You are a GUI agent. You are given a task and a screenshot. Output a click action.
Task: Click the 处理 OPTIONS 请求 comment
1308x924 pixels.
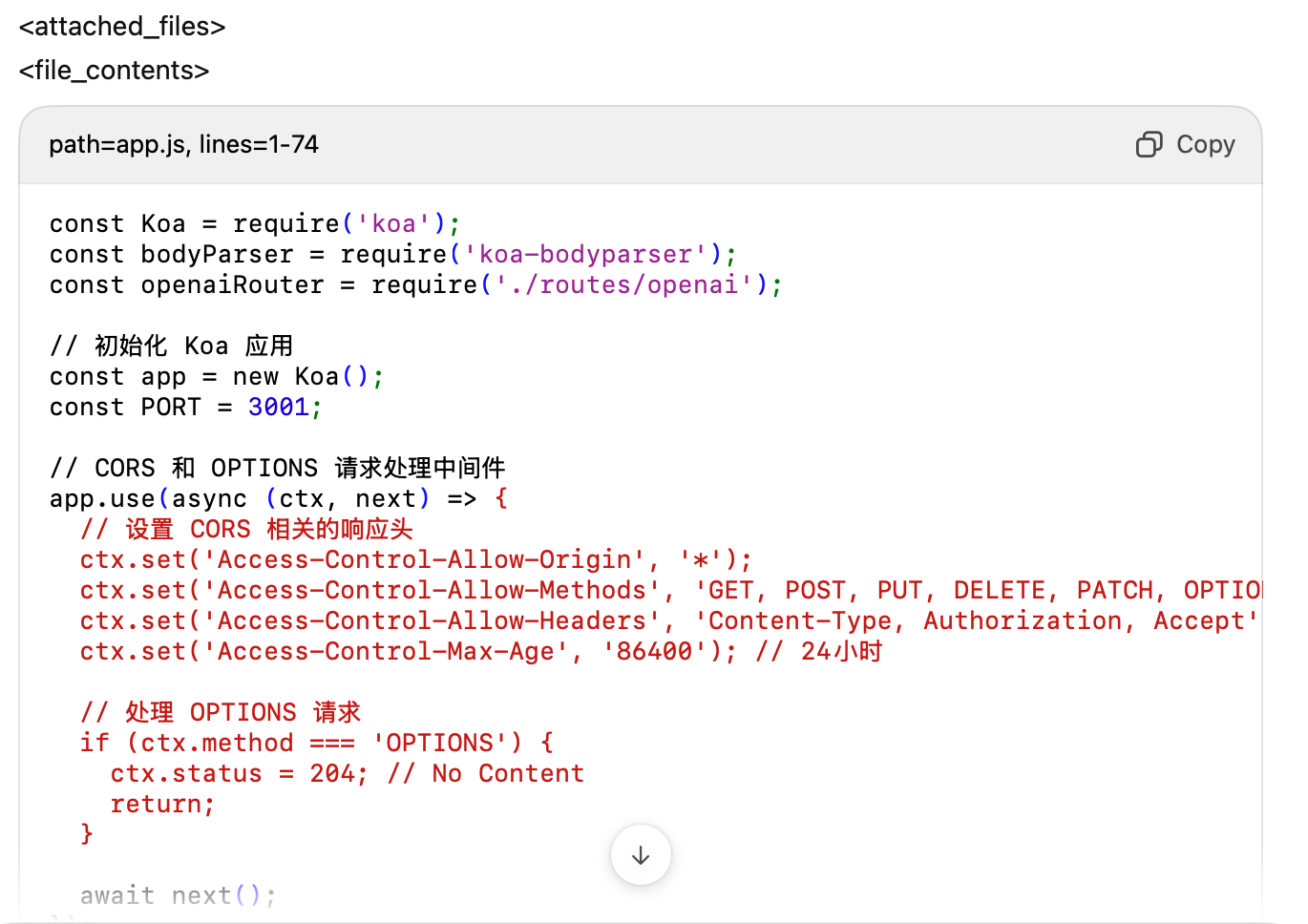[x=220, y=712]
